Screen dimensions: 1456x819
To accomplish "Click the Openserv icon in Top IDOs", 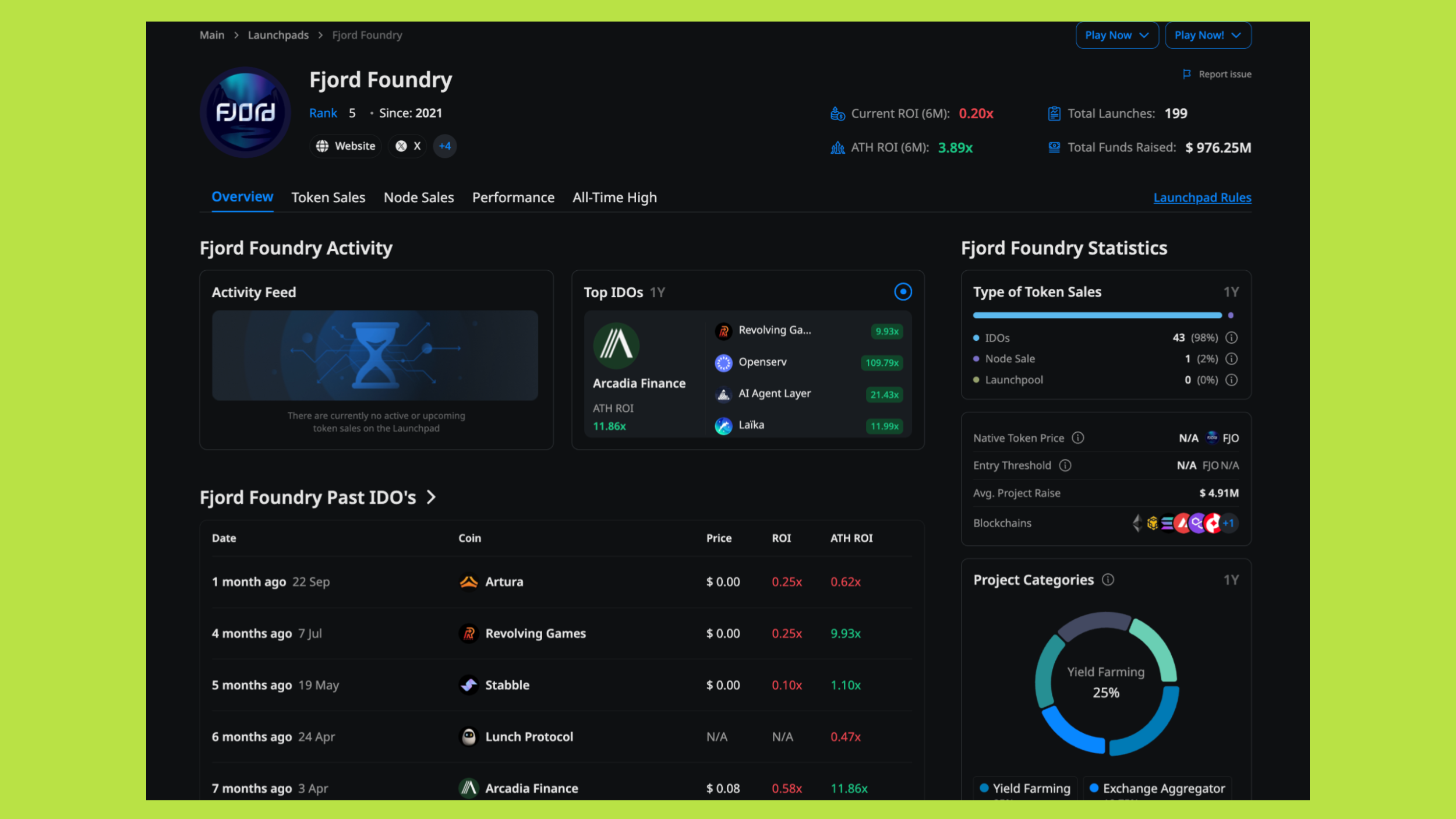I will [723, 363].
